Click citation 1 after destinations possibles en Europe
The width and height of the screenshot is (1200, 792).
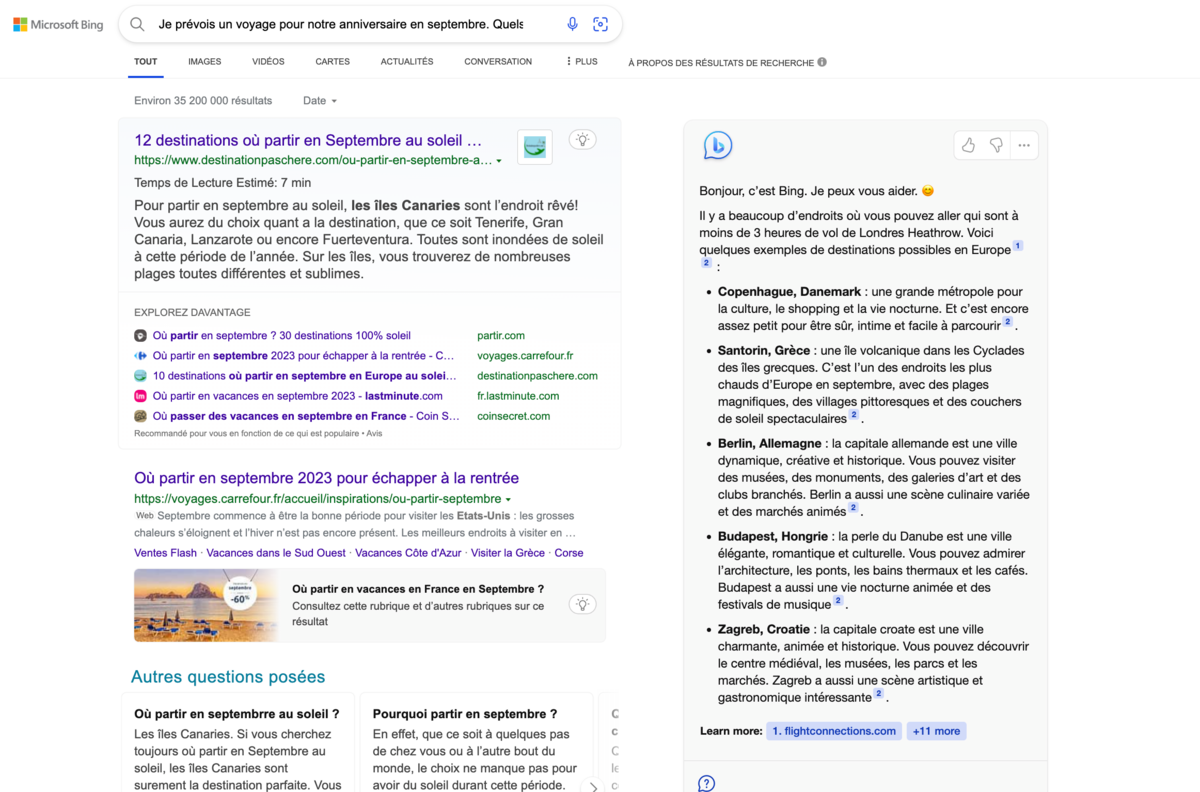coord(1018,245)
